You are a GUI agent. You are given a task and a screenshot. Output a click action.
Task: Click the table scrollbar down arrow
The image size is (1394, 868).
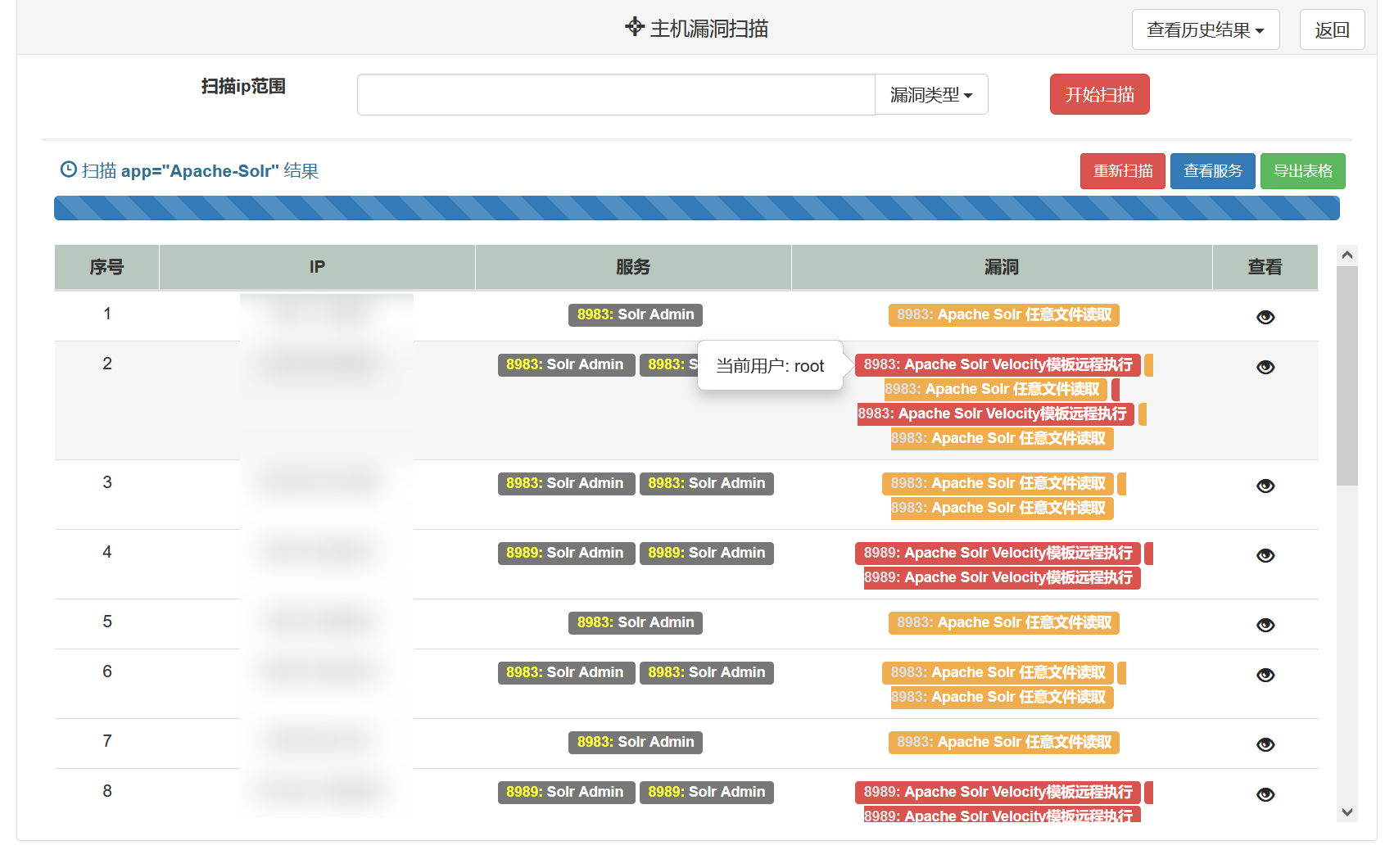(x=1346, y=812)
